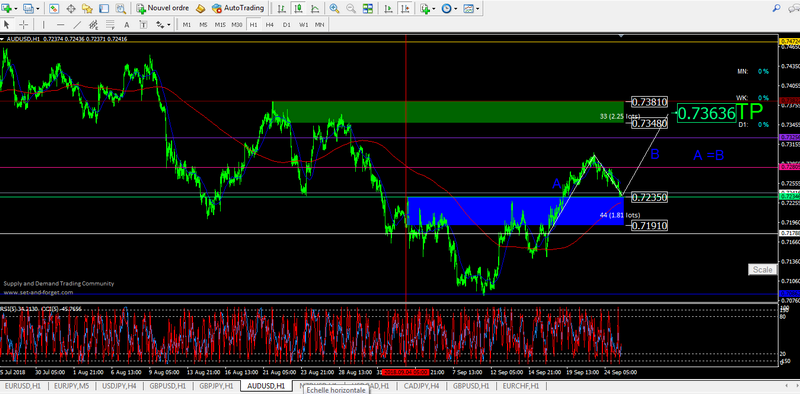Switch to the H4 timeframe
This screenshot has width=800, height=394.
(x=269, y=24)
